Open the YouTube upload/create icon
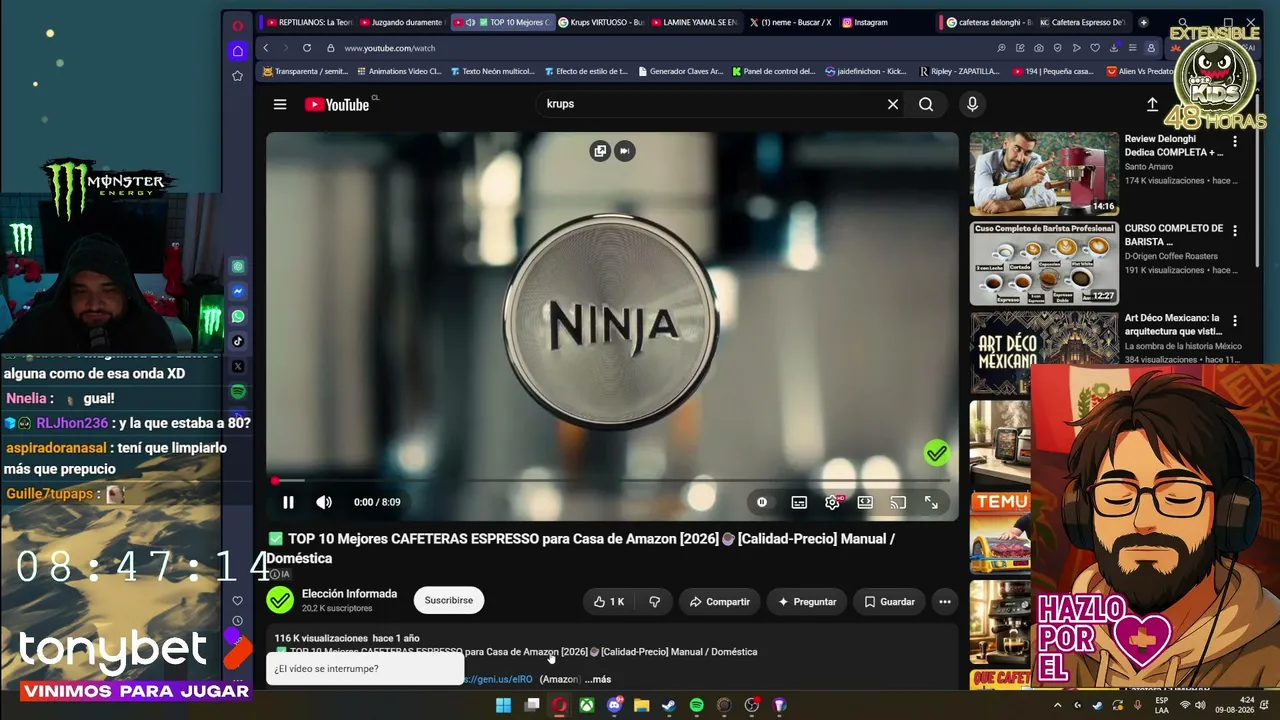 click(x=1152, y=104)
